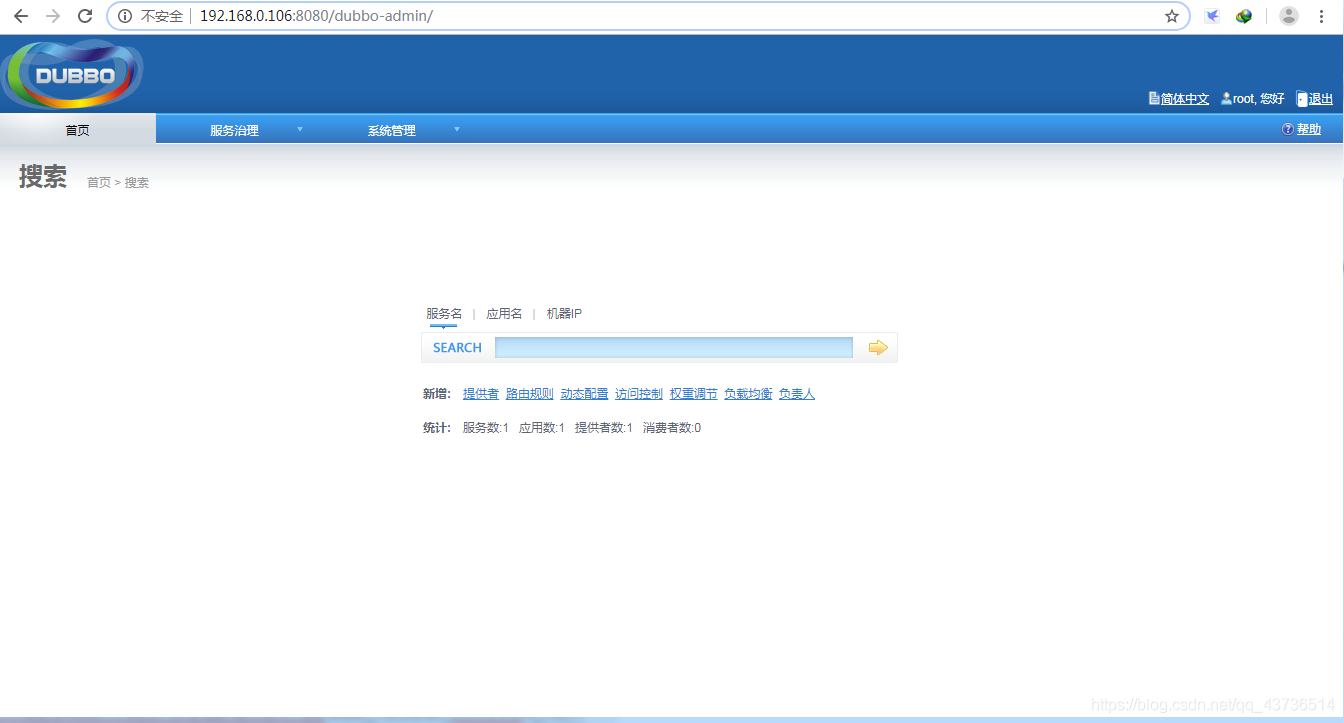Switch search to 应用名 tab
Viewport: 1344px width, 723px height.
coord(504,314)
